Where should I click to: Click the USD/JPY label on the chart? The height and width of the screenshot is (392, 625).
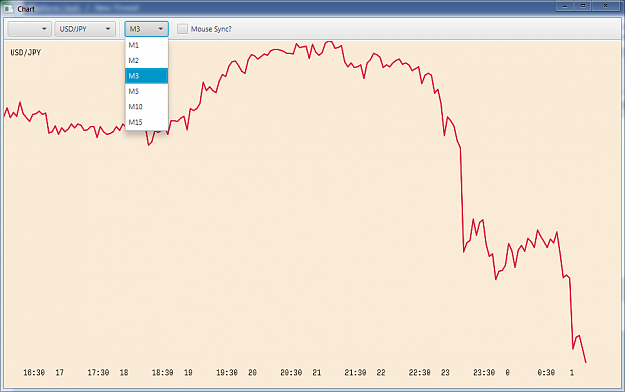coord(26,52)
